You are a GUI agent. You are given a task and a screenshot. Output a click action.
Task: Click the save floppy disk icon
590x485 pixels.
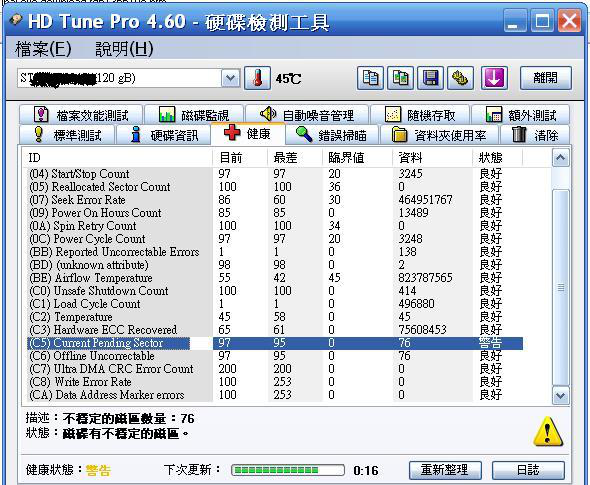coord(430,78)
